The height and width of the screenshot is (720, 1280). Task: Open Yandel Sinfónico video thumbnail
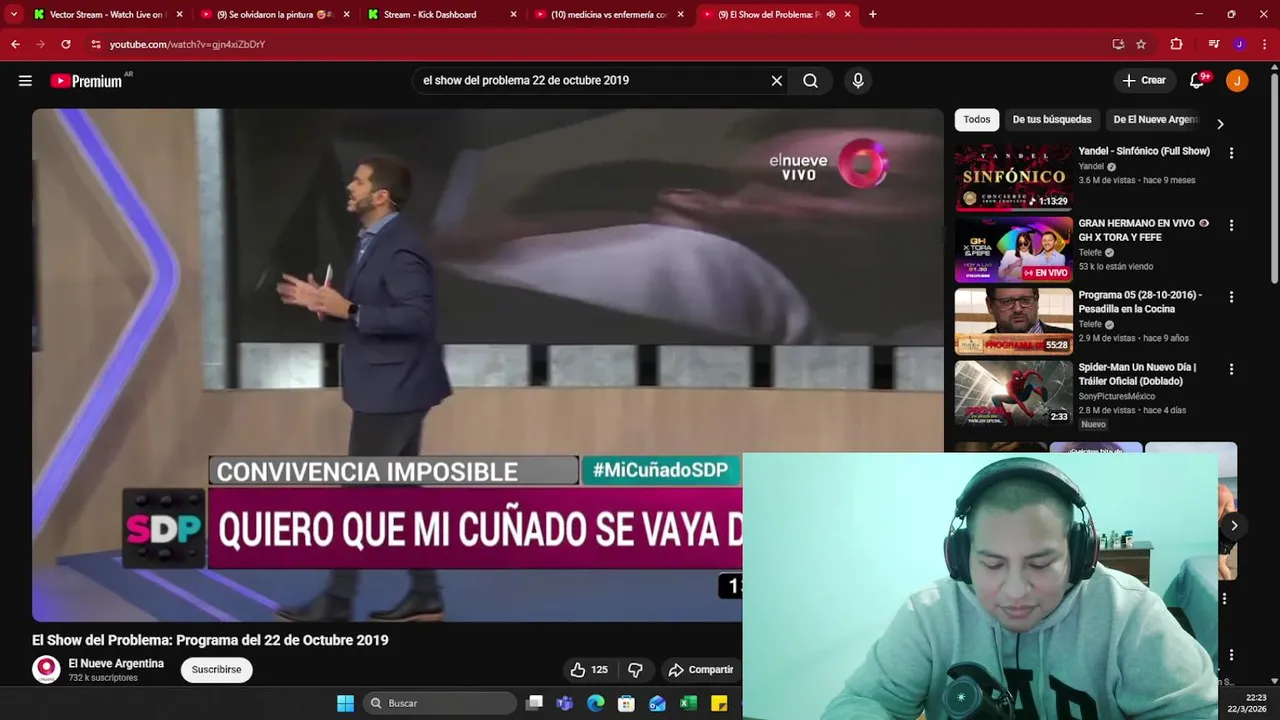[x=1013, y=177]
